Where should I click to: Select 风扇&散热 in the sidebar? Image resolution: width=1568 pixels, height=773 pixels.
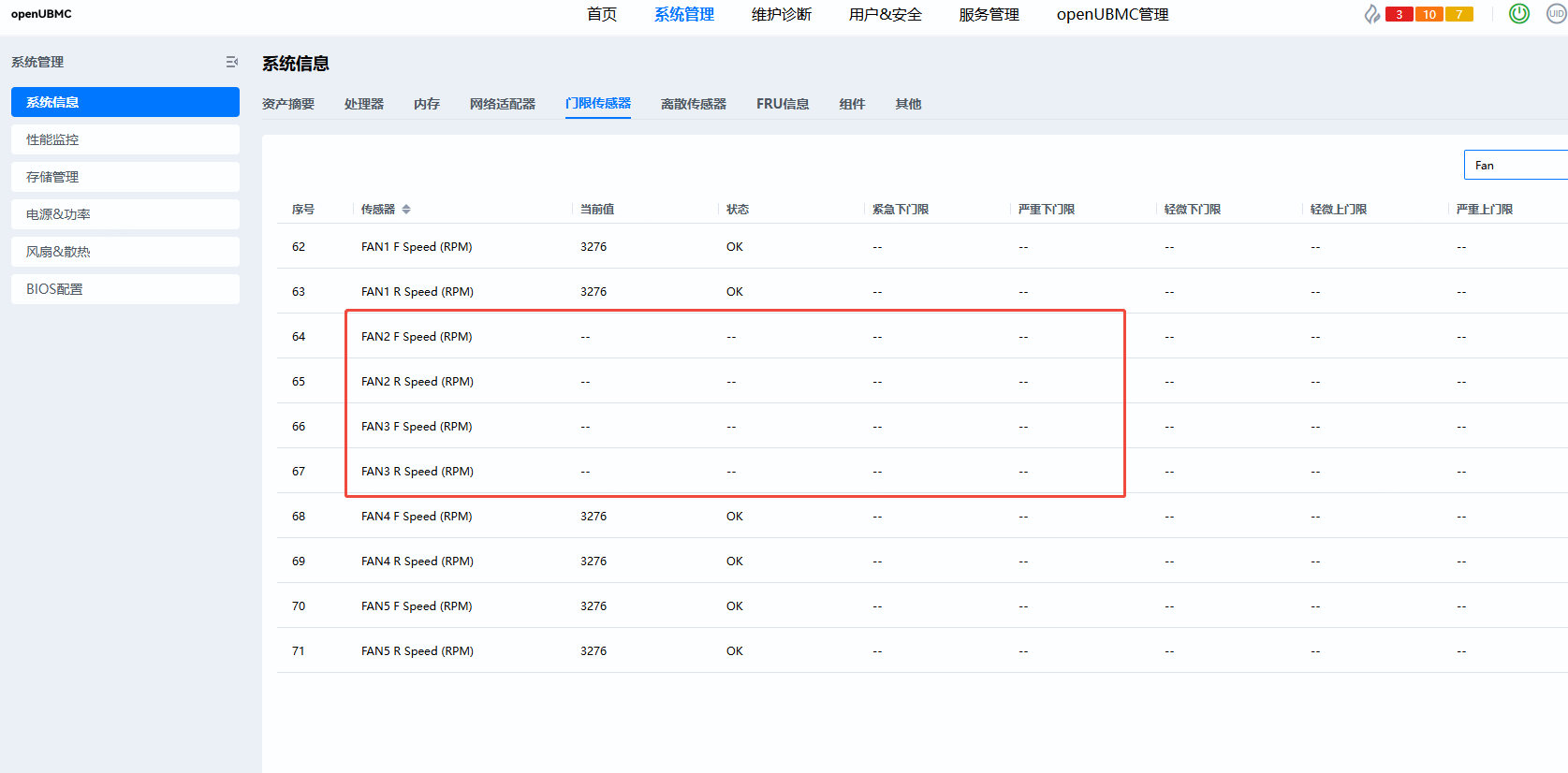(125, 252)
